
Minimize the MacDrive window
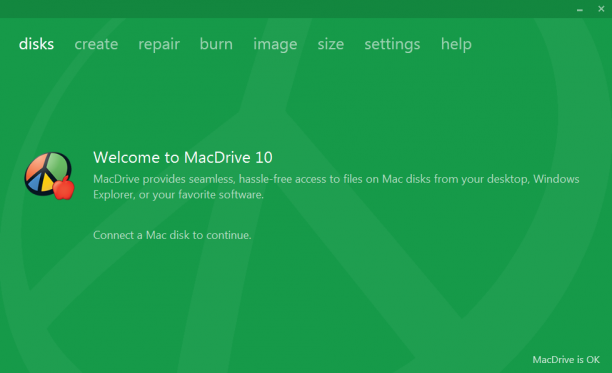(580, 9)
